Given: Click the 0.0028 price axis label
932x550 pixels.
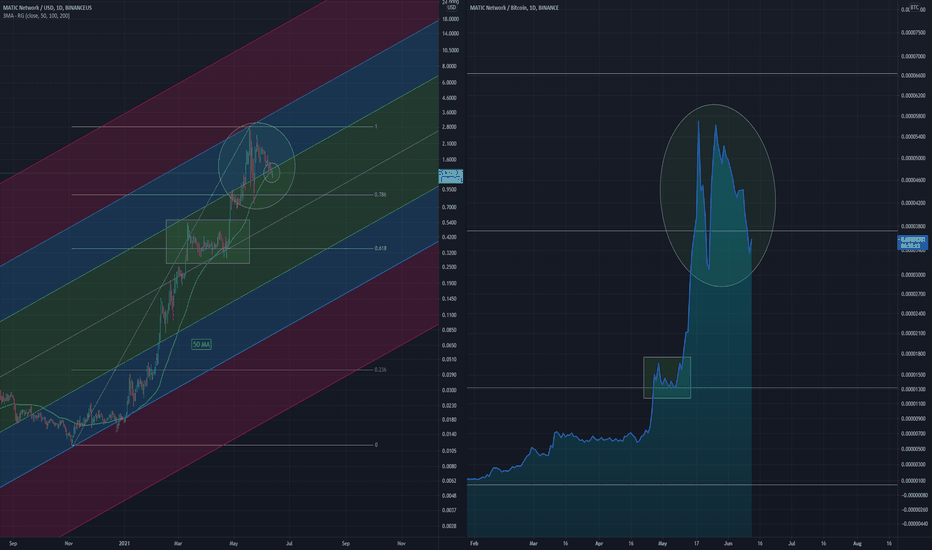Looking at the screenshot, I should pyautogui.click(x=450, y=526).
